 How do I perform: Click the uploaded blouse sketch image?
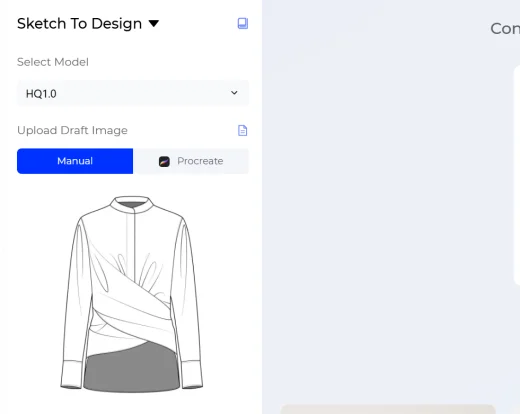(132, 294)
